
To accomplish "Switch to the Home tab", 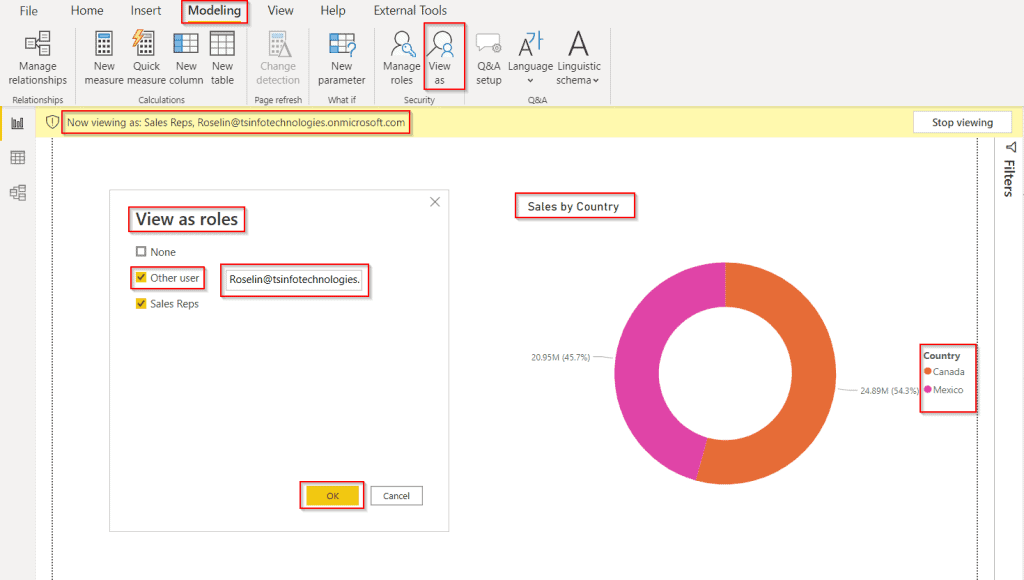I will [87, 10].
